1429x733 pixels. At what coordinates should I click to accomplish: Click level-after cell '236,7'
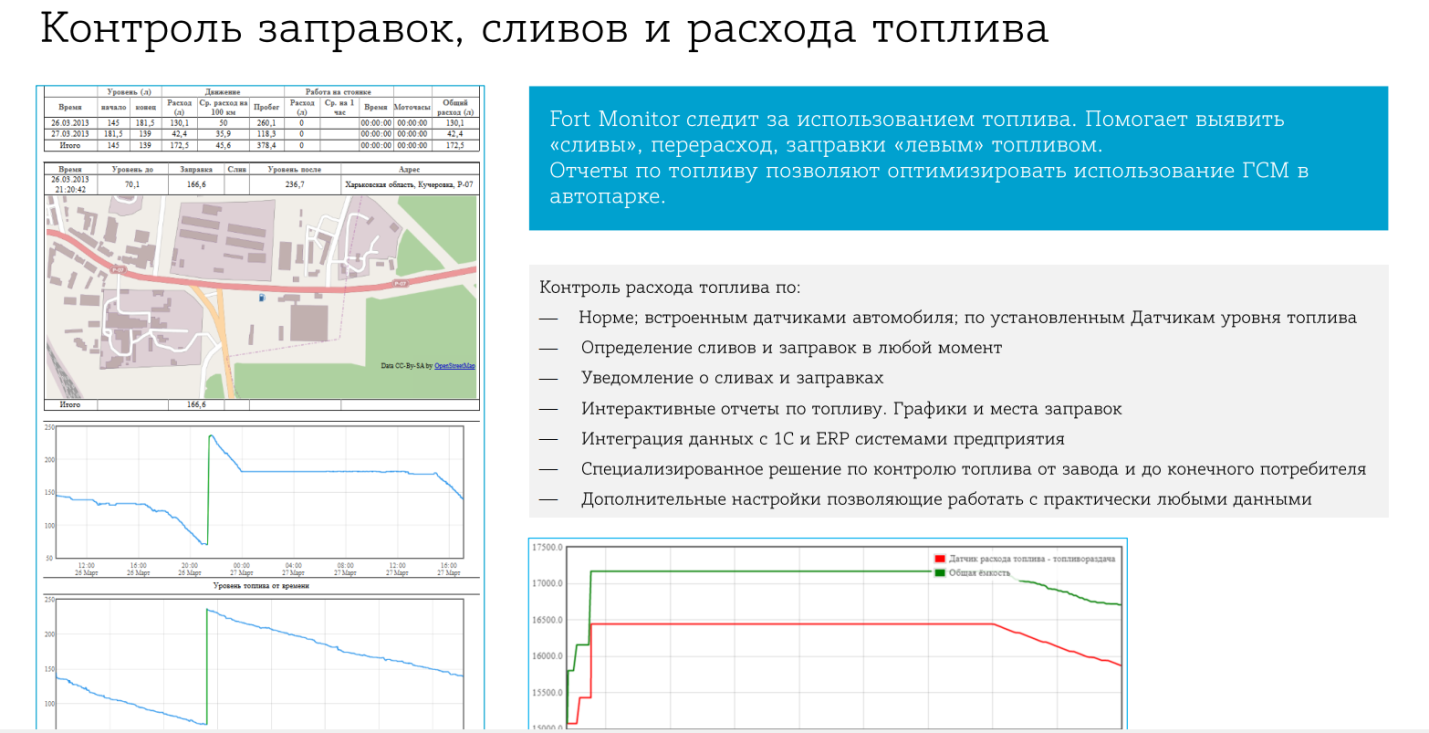point(294,184)
